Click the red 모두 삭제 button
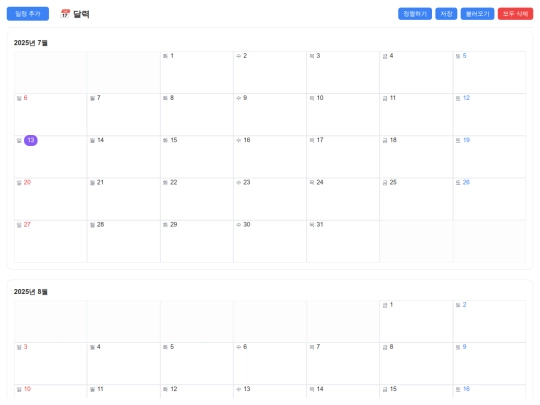Viewport: 540px width, 405px height. [x=515, y=14]
